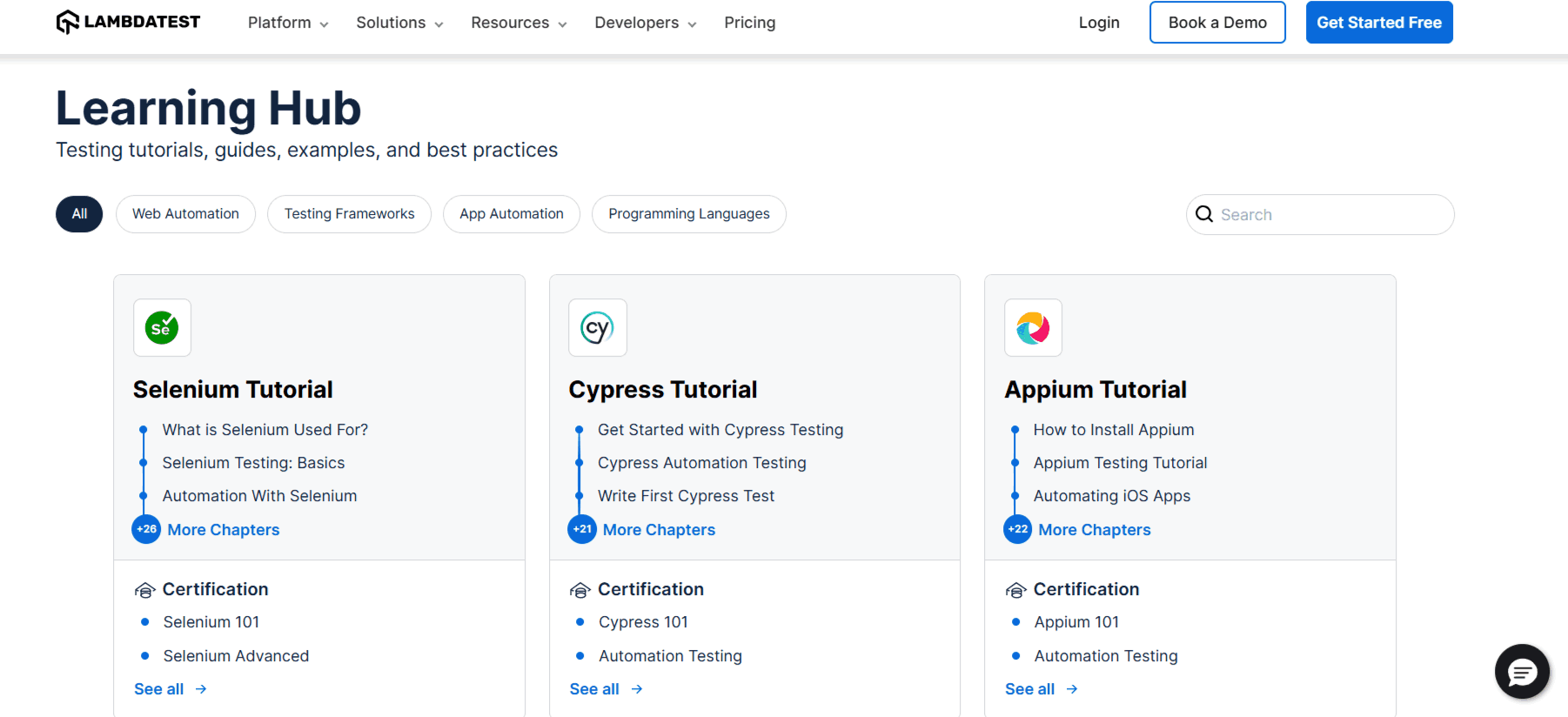Click the Selenium Certification graduation cap icon
The image size is (1568, 717).
144,590
